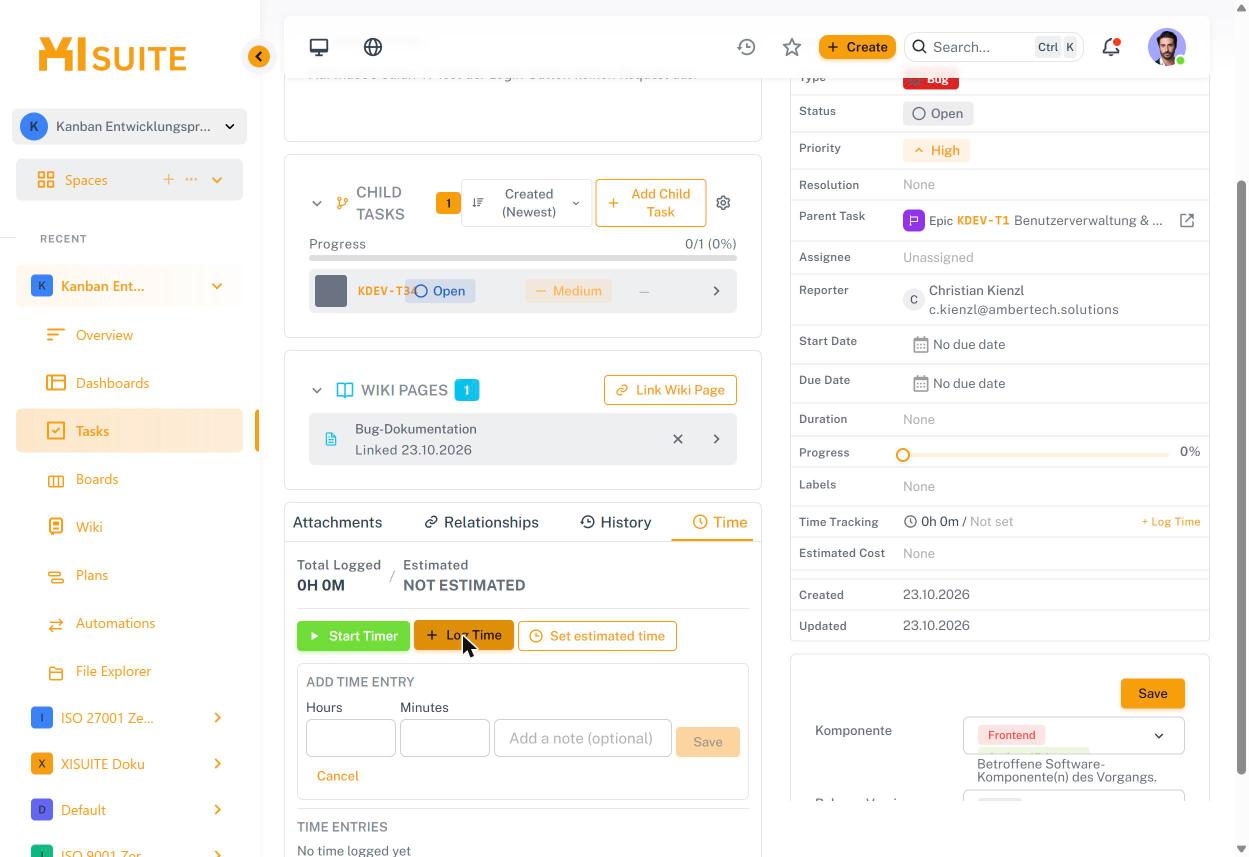Click the Progress slider handle
The width and height of the screenshot is (1249, 857).
point(903,455)
